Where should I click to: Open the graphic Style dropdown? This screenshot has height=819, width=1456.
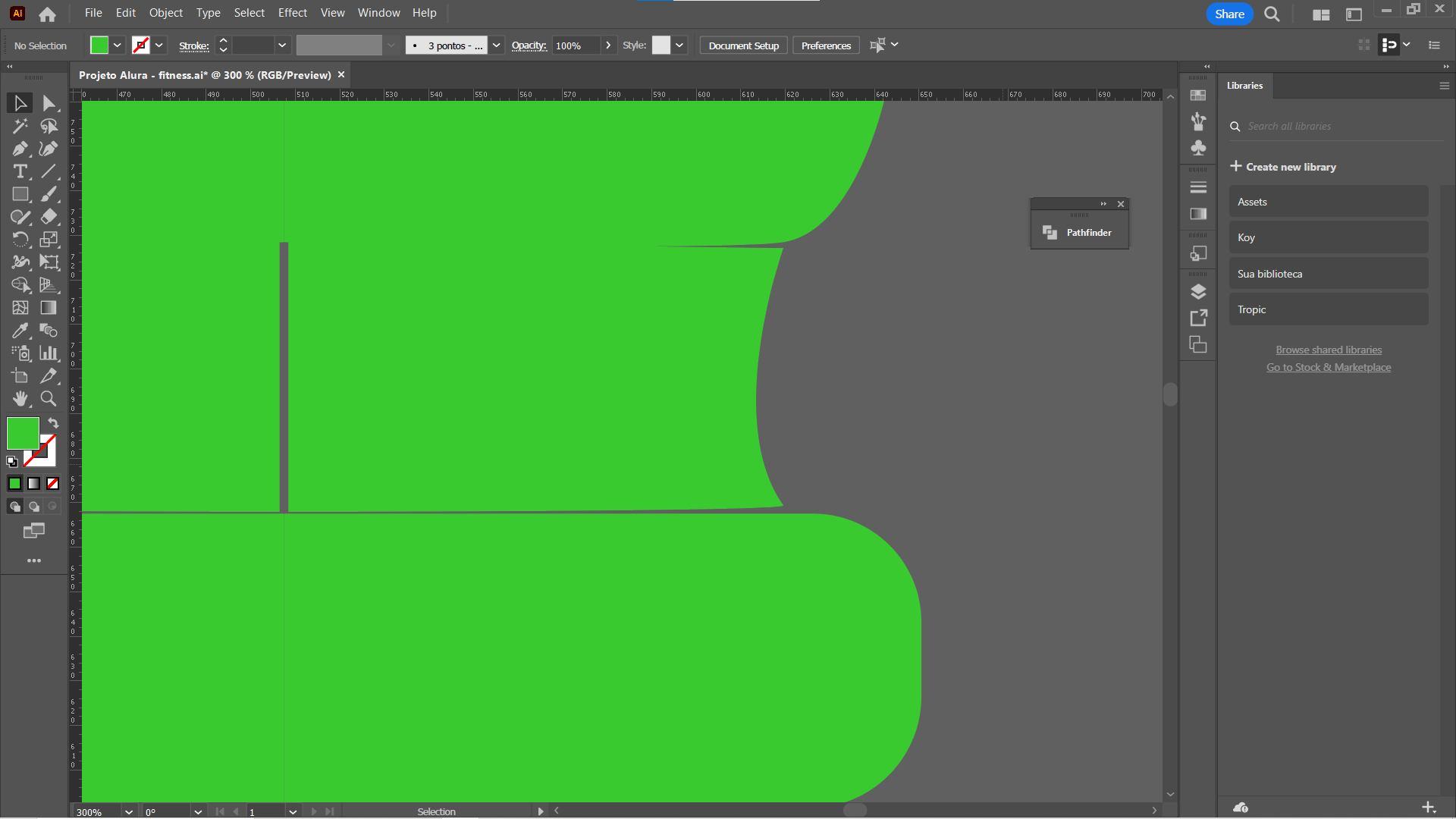click(x=679, y=45)
